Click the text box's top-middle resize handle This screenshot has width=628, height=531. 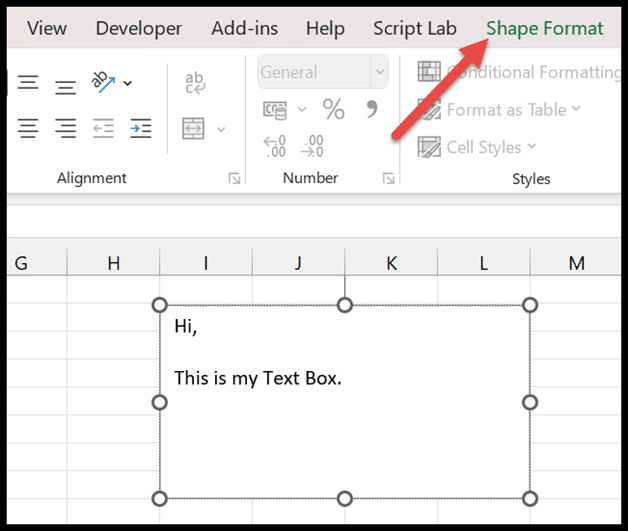(x=345, y=305)
